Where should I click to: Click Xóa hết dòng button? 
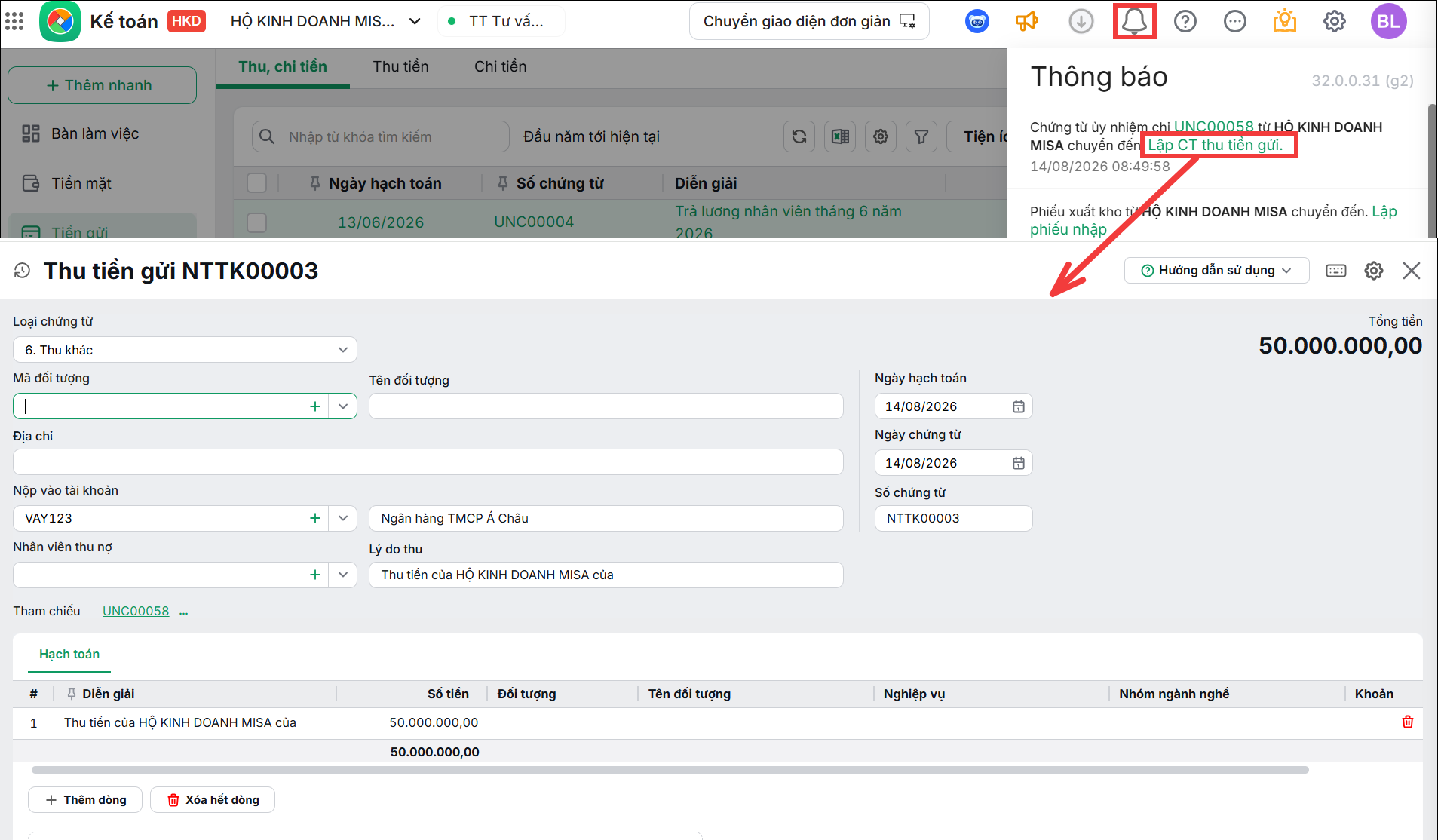point(213,799)
